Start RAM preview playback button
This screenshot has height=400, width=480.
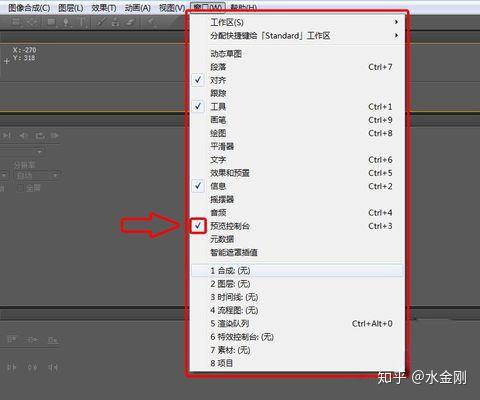click(x=55, y=136)
